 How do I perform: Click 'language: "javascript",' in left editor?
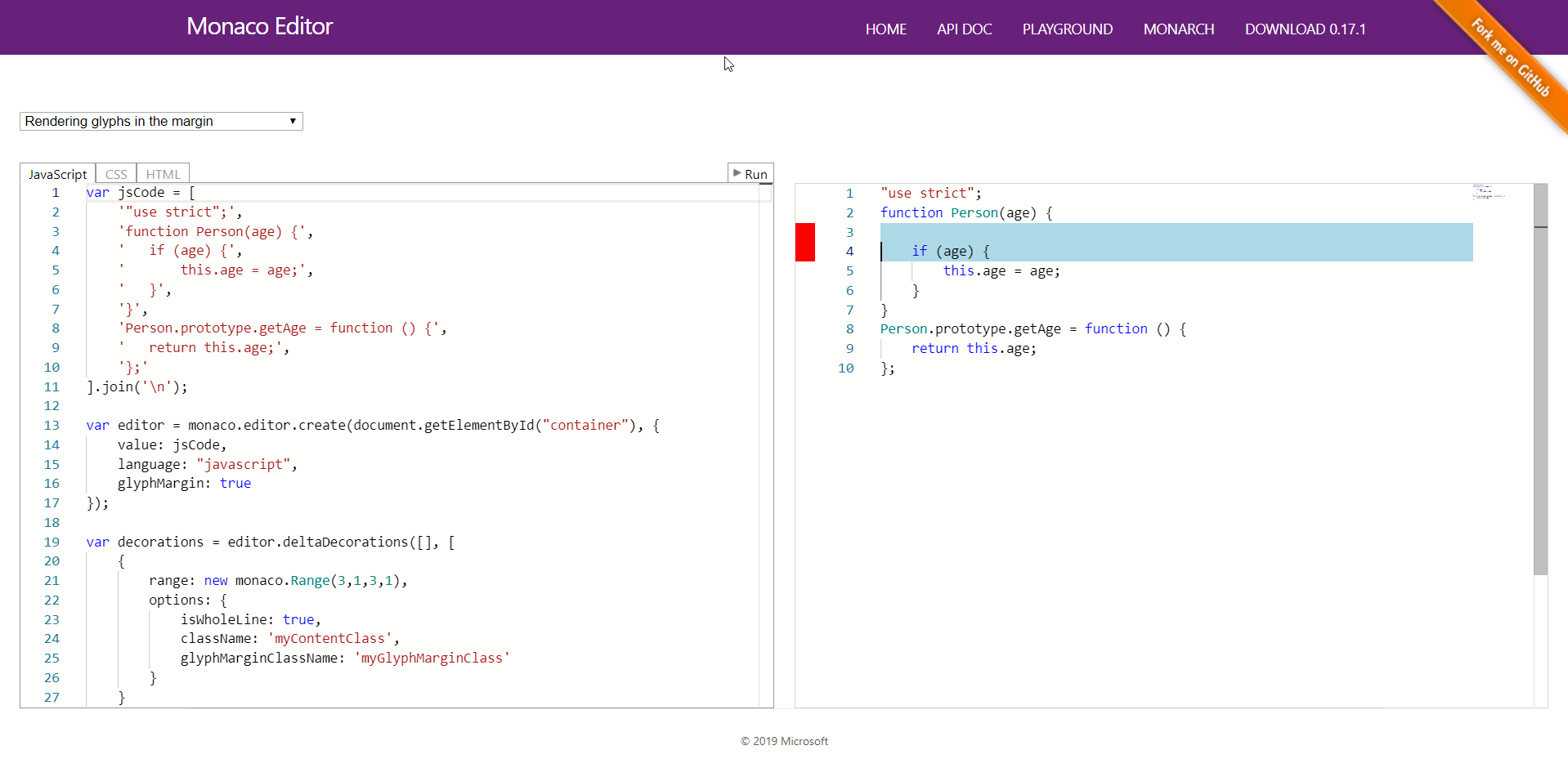[x=208, y=464]
